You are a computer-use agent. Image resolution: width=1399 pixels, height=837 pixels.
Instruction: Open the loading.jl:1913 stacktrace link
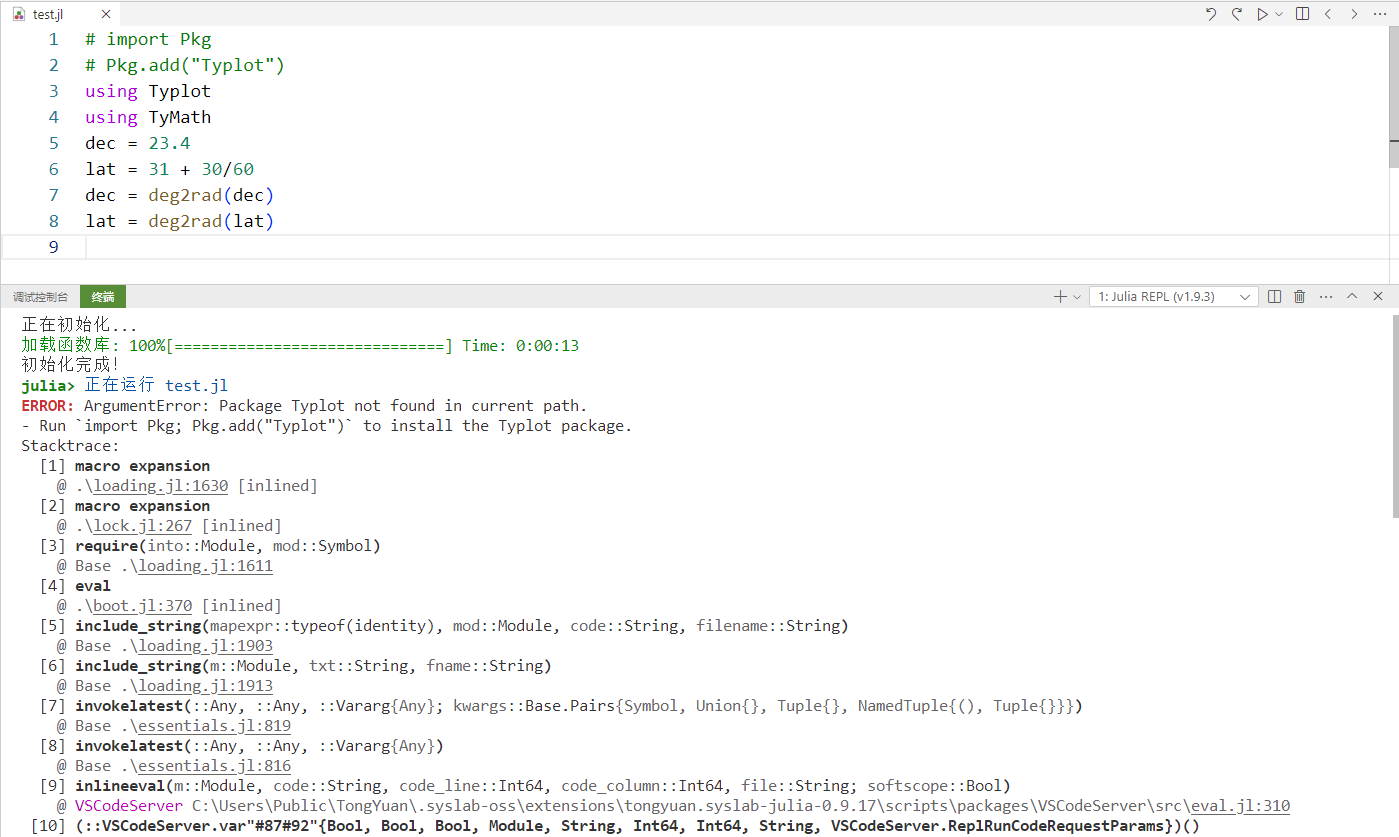pos(206,686)
